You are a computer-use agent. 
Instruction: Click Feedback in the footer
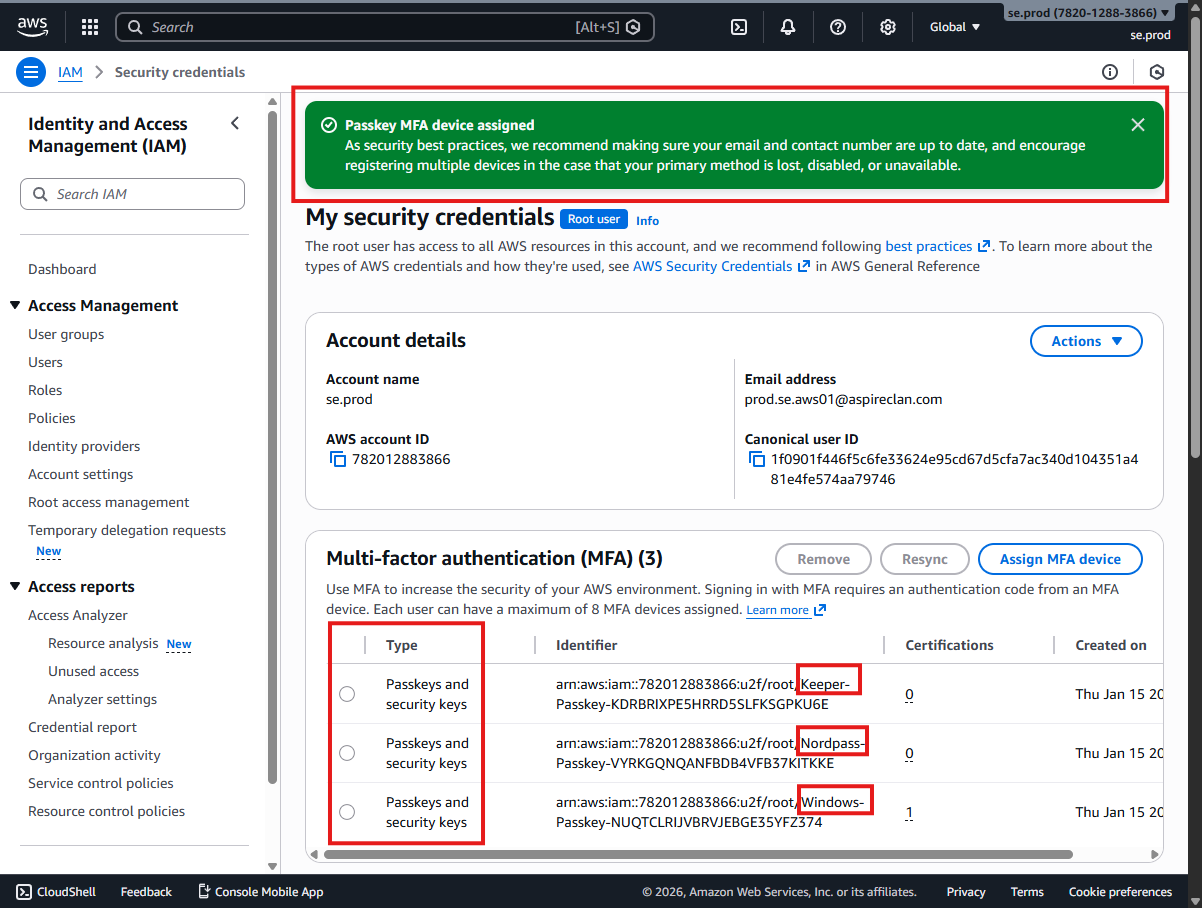146,891
